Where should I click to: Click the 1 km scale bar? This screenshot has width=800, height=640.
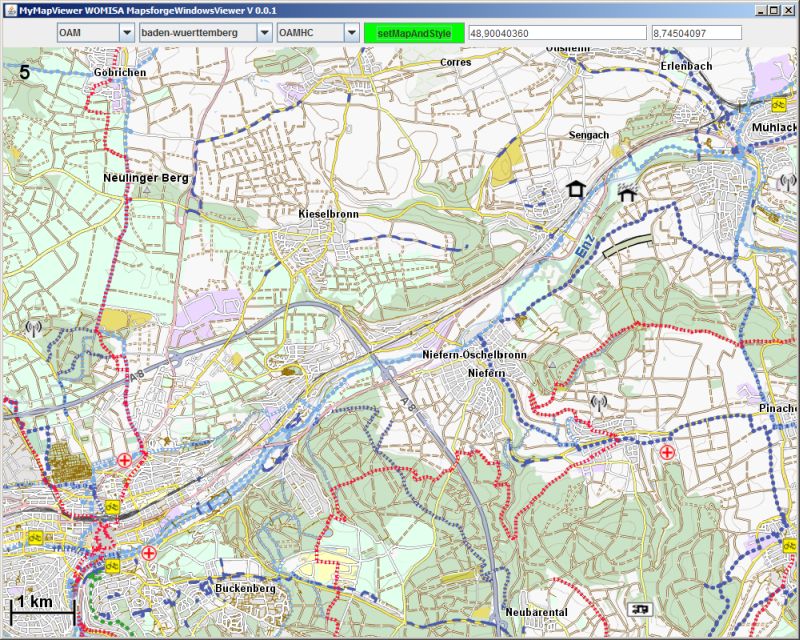pyautogui.click(x=42, y=605)
